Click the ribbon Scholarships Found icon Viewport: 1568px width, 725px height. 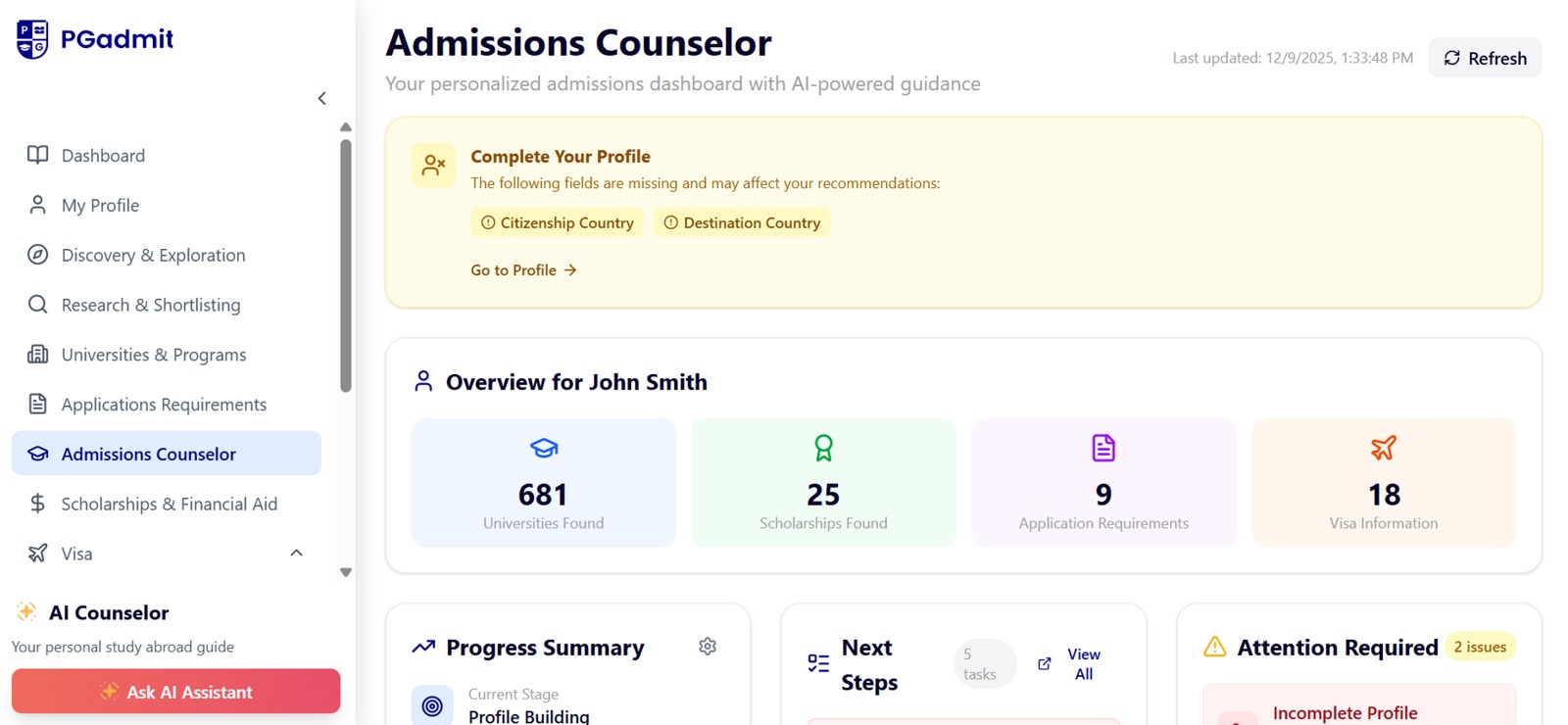coord(823,448)
